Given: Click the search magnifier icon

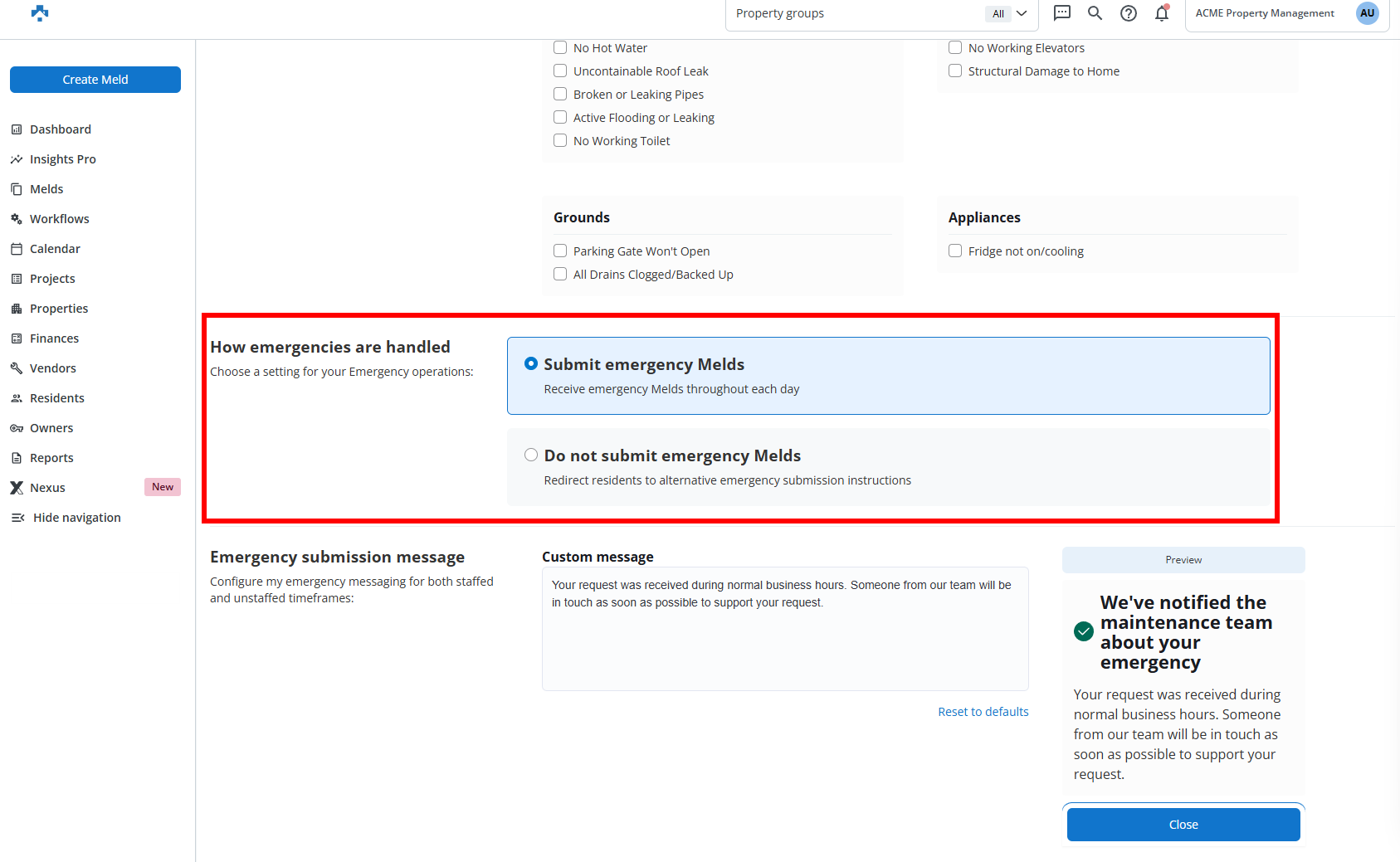Looking at the screenshot, I should click(x=1095, y=13).
